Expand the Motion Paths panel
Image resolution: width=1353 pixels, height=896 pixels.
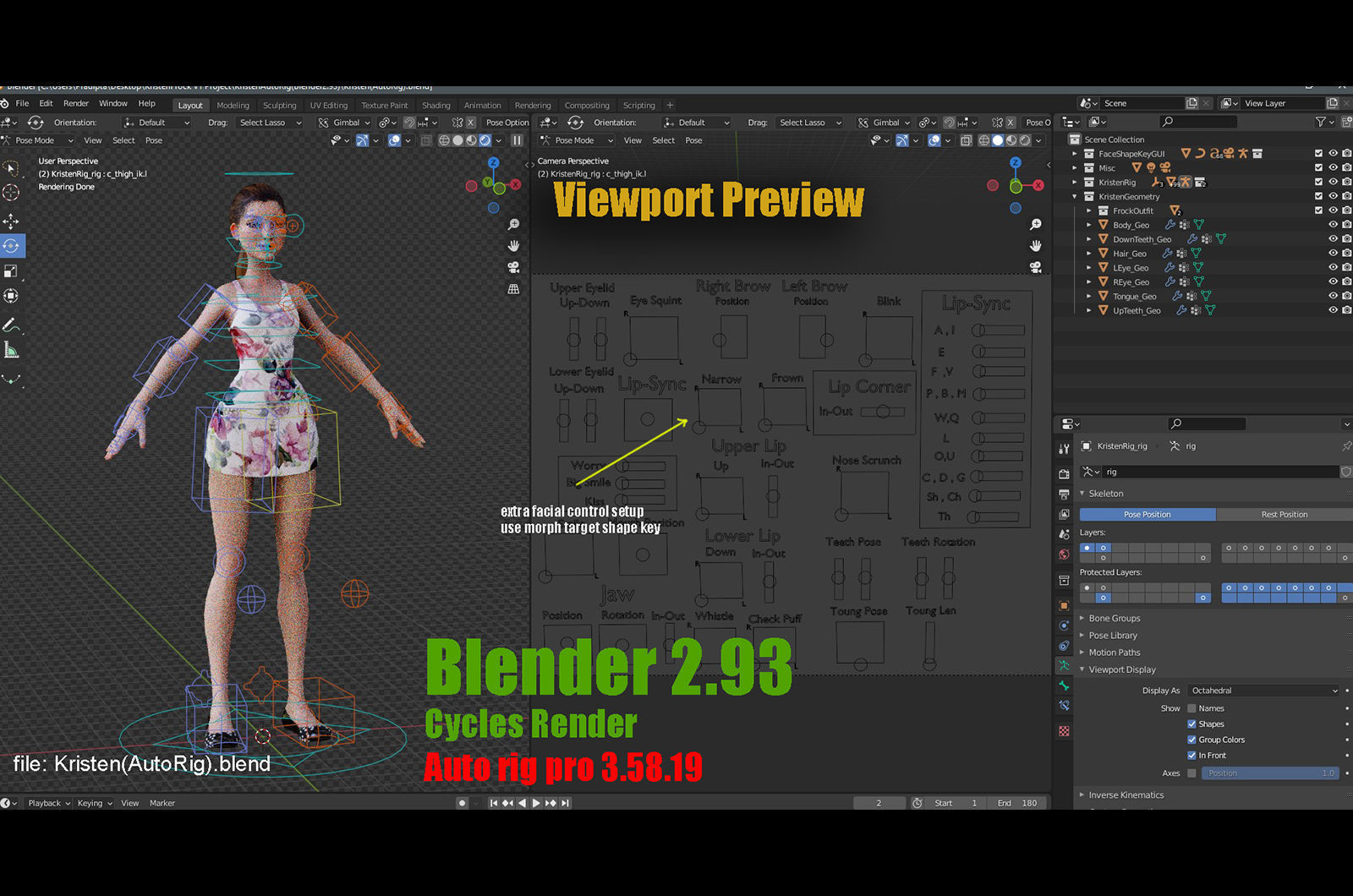[x=1114, y=653]
